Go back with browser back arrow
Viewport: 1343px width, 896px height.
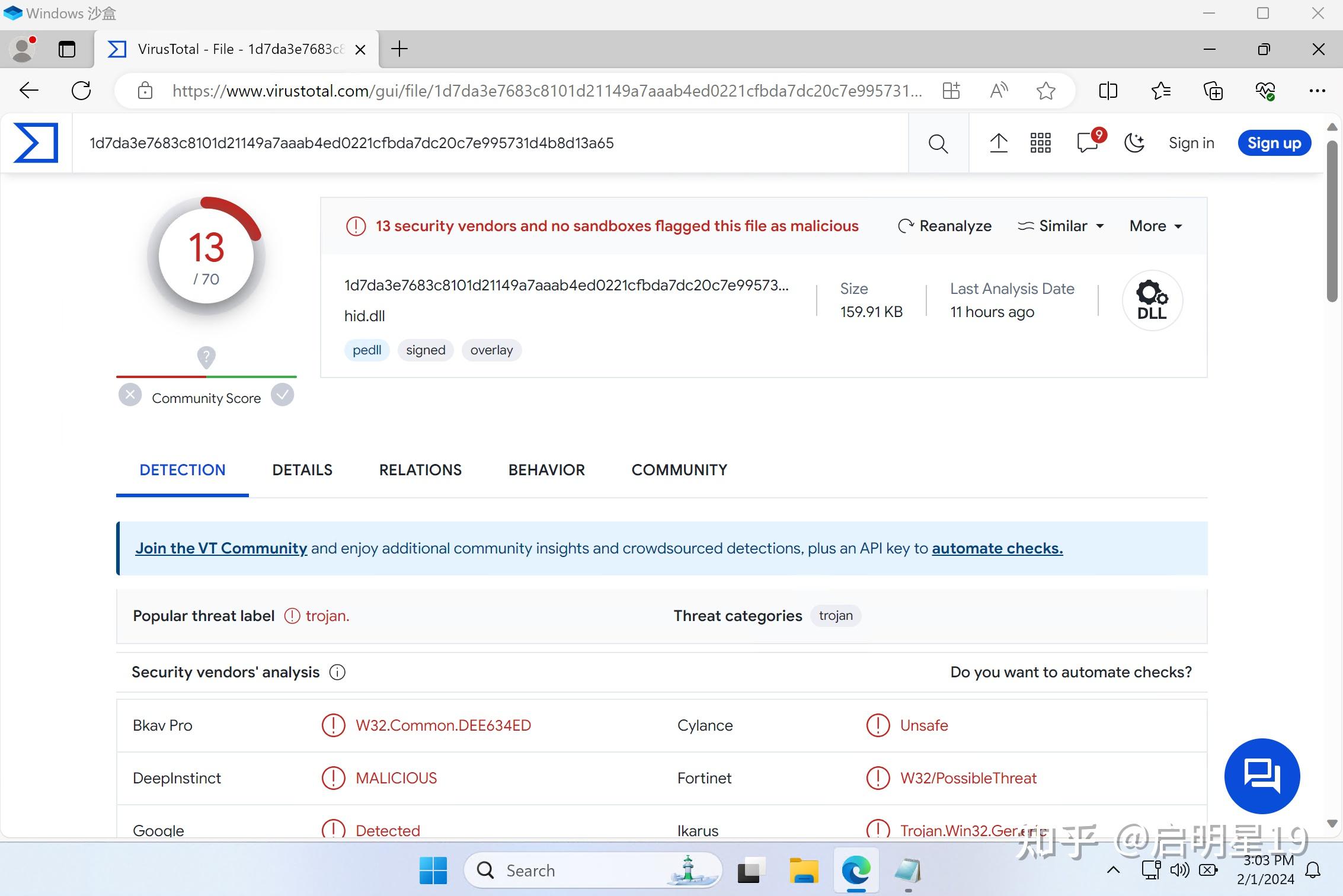(x=28, y=91)
